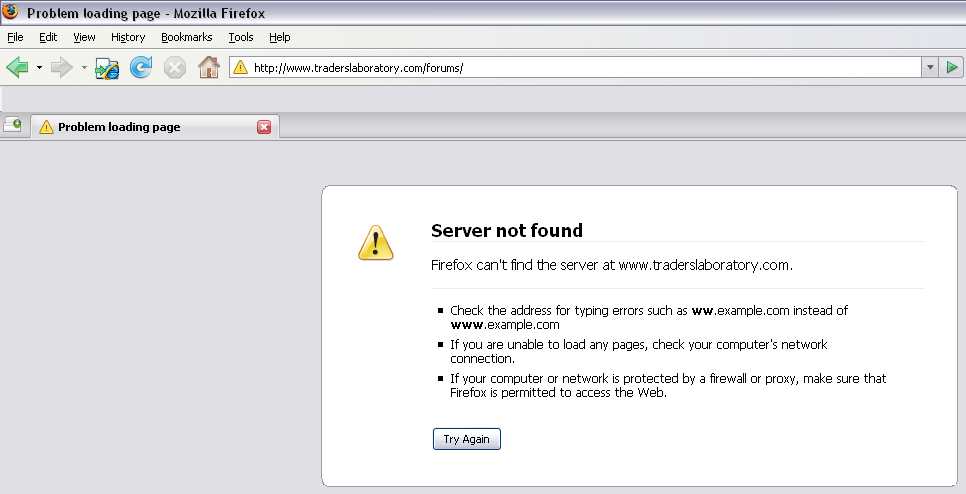
Task: Click the Server not found heading
Action: tap(506, 230)
